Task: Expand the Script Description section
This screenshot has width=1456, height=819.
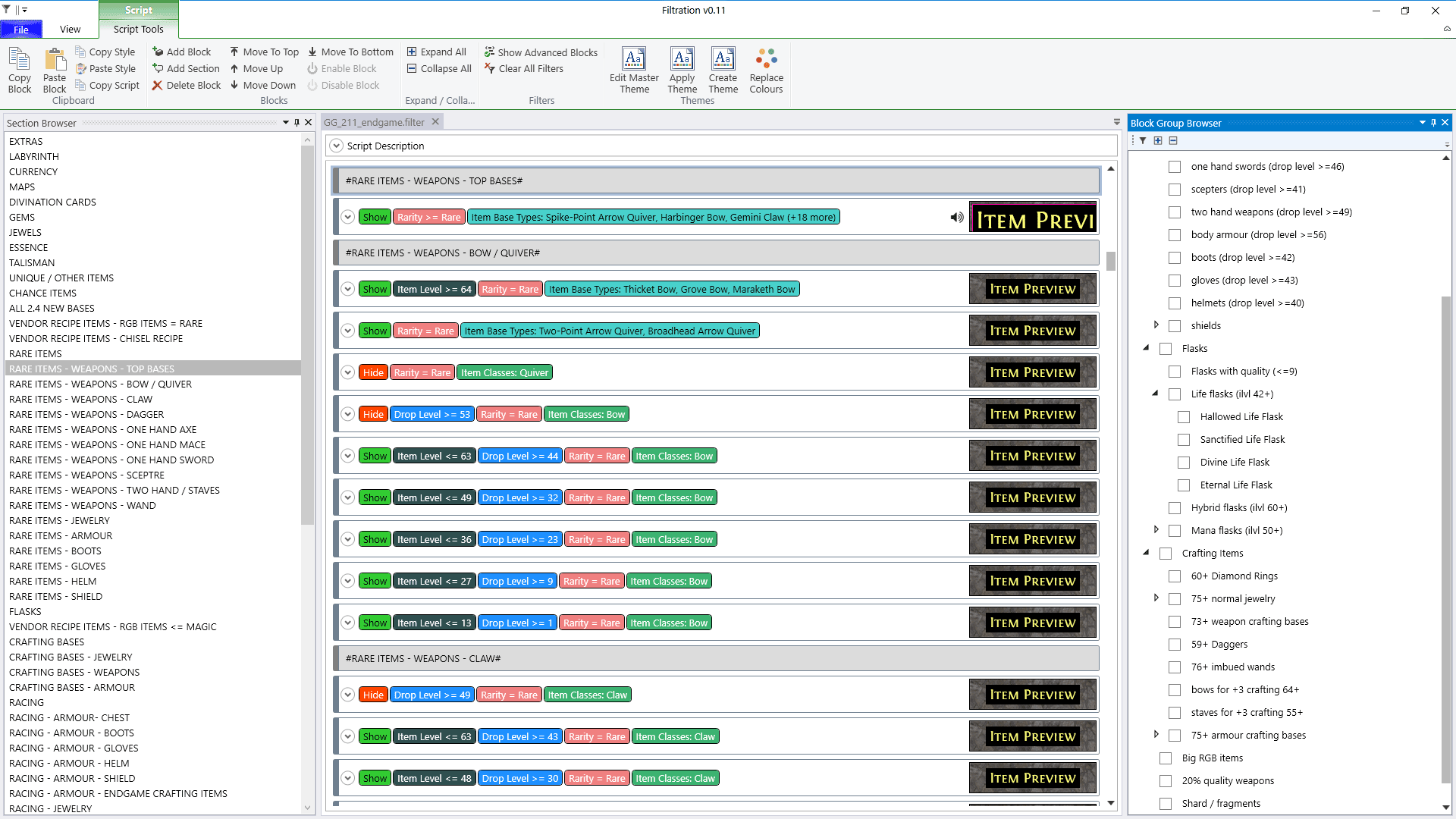Action: tap(337, 146)
